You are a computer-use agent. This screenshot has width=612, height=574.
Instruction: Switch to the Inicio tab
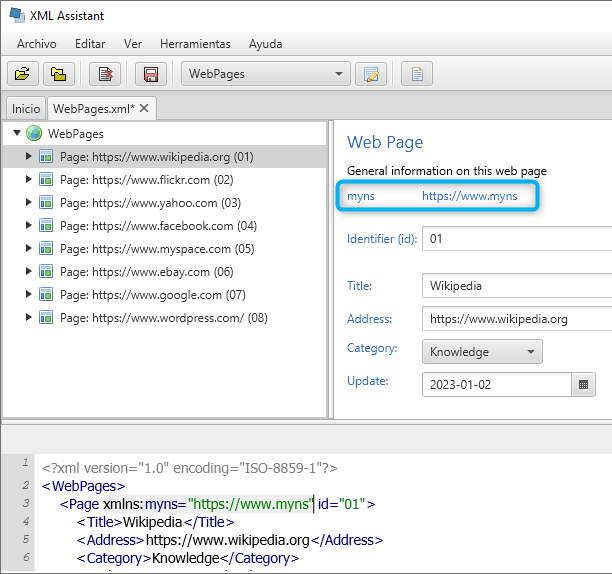click(x=26, y=108)
